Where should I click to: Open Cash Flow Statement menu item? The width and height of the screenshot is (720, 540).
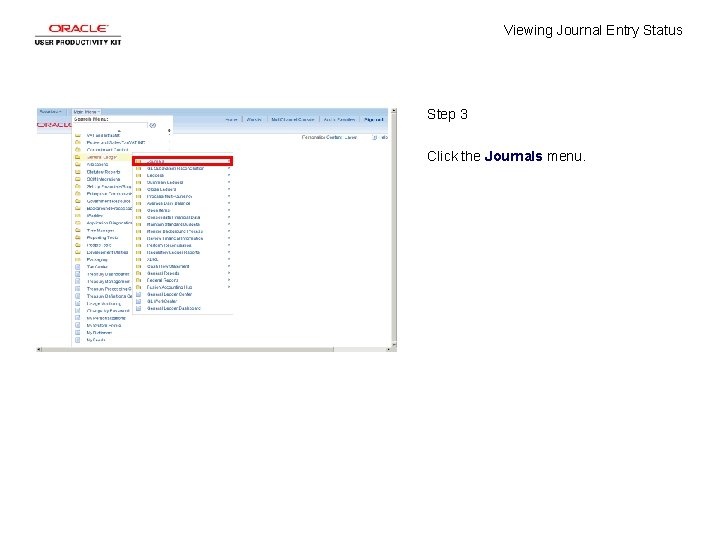[x=168, y=266]
